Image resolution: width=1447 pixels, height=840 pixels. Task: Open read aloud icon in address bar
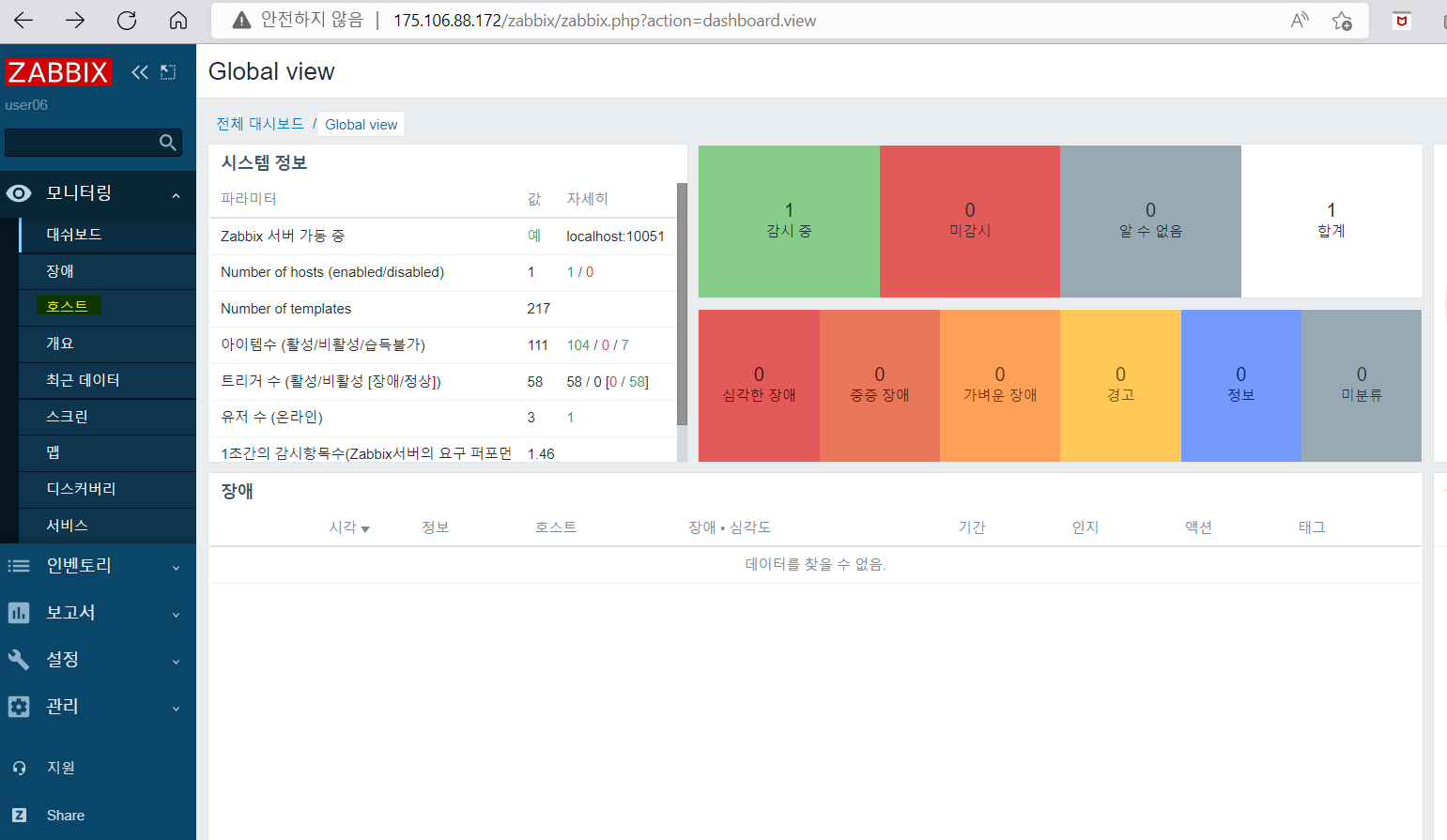coord(1300,20)
